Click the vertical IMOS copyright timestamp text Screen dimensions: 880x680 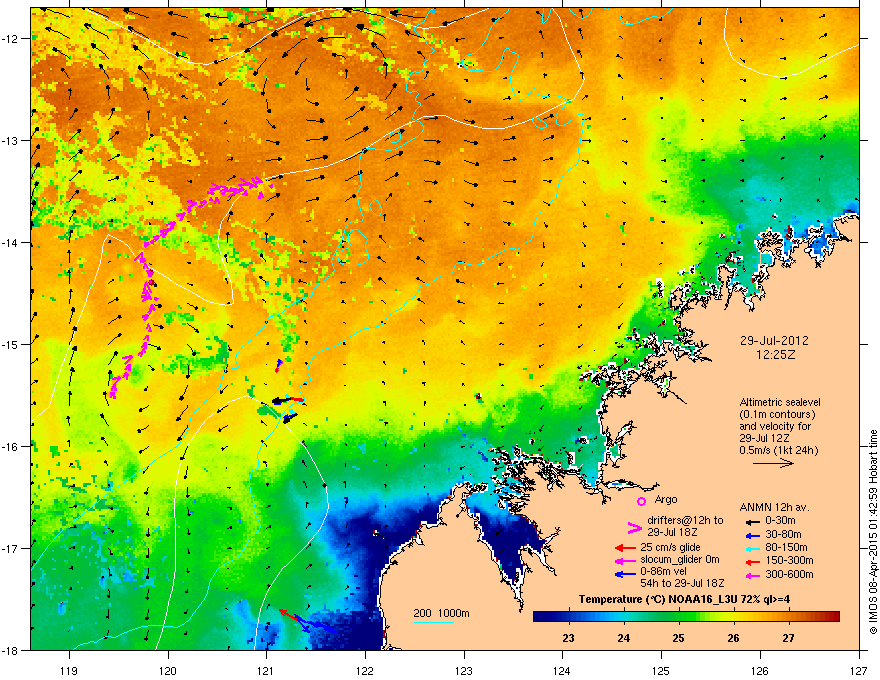point(873,532)
